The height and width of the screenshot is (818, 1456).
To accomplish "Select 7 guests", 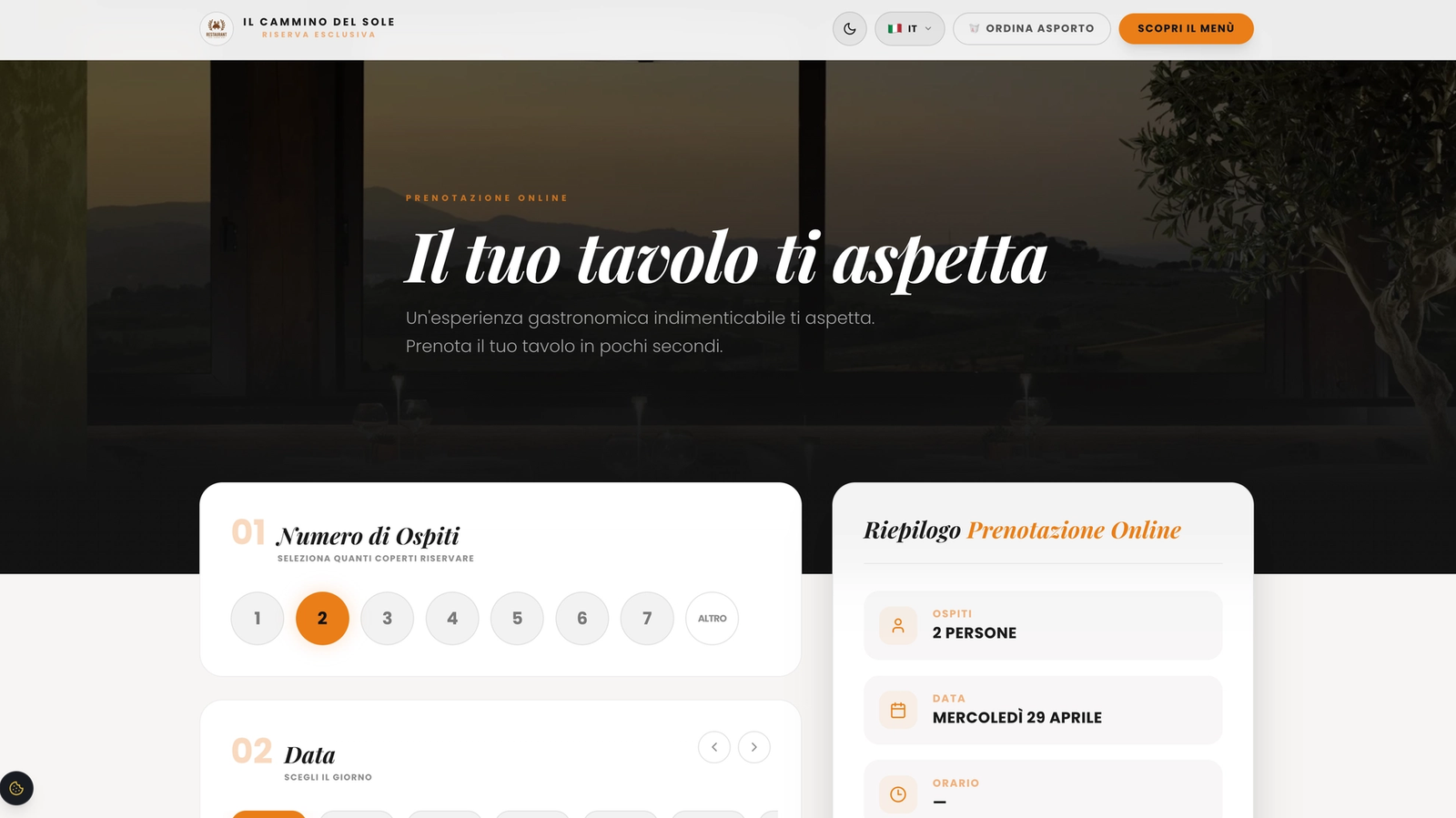I will pos(647,619).
